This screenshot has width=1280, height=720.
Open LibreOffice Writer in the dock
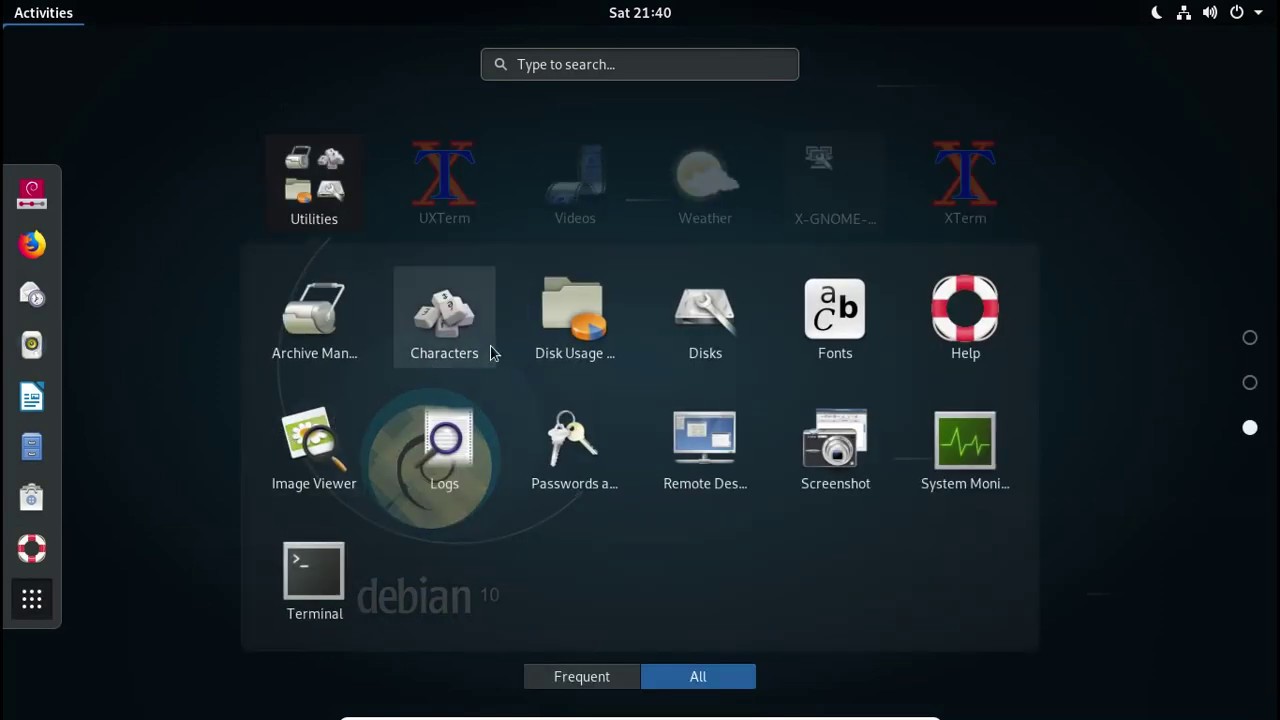32,397
